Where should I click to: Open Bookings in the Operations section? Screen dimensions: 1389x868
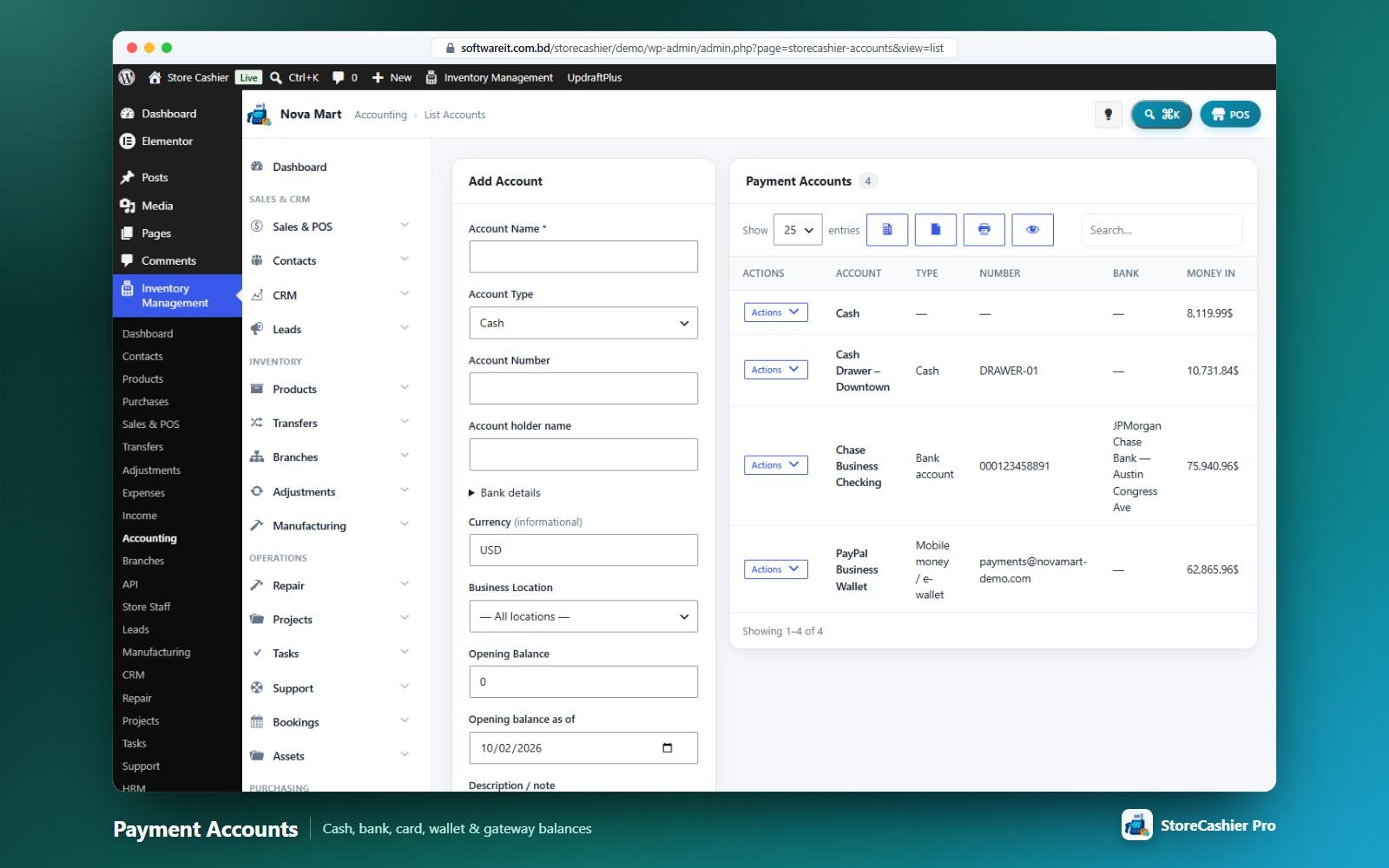click(x=330, y=722)
